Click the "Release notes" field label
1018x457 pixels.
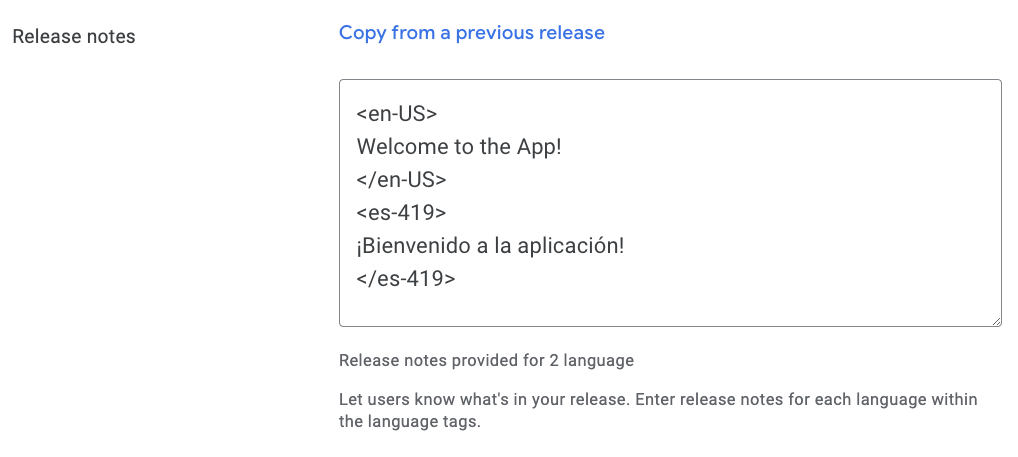point(74,36)
